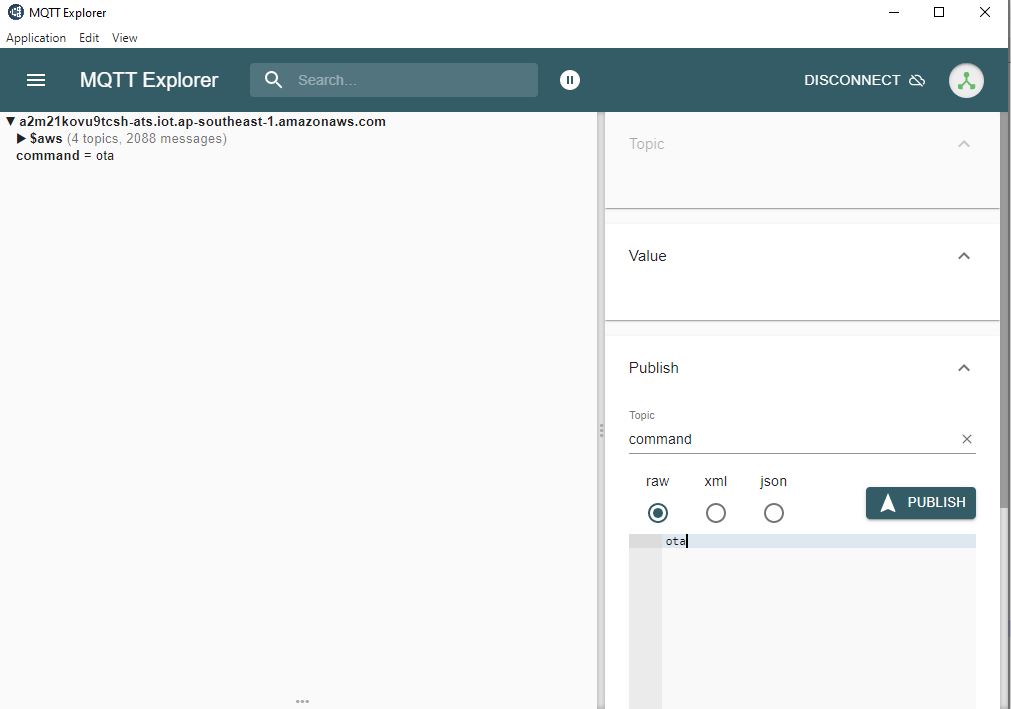Click the bottom three-dots resize handle
The height and width of the screenshot is (709, 1011).
pyautogui.click(x=302, y=701)
